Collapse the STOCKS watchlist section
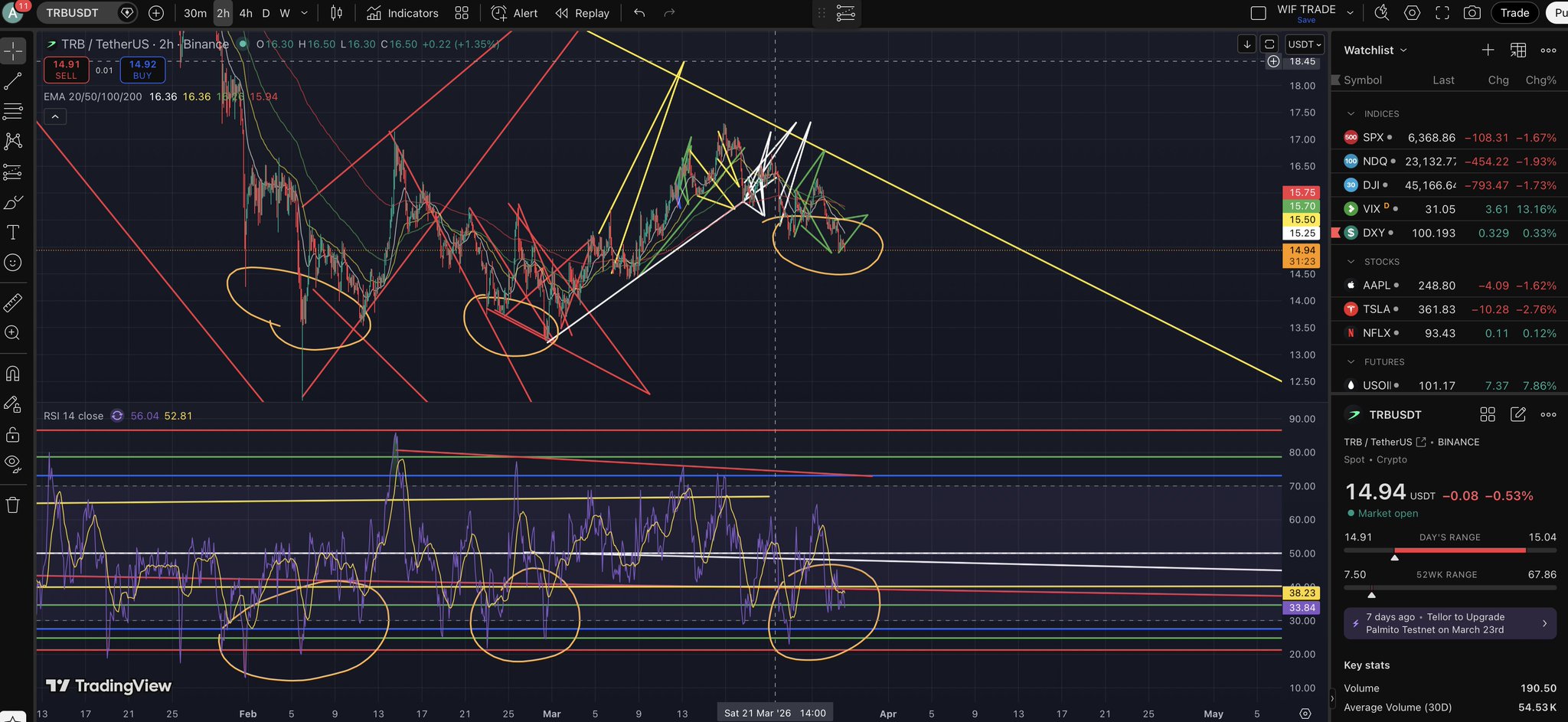Image resolution: width=1568 pixels, height=722 pixels. (x=1351, y=261)
